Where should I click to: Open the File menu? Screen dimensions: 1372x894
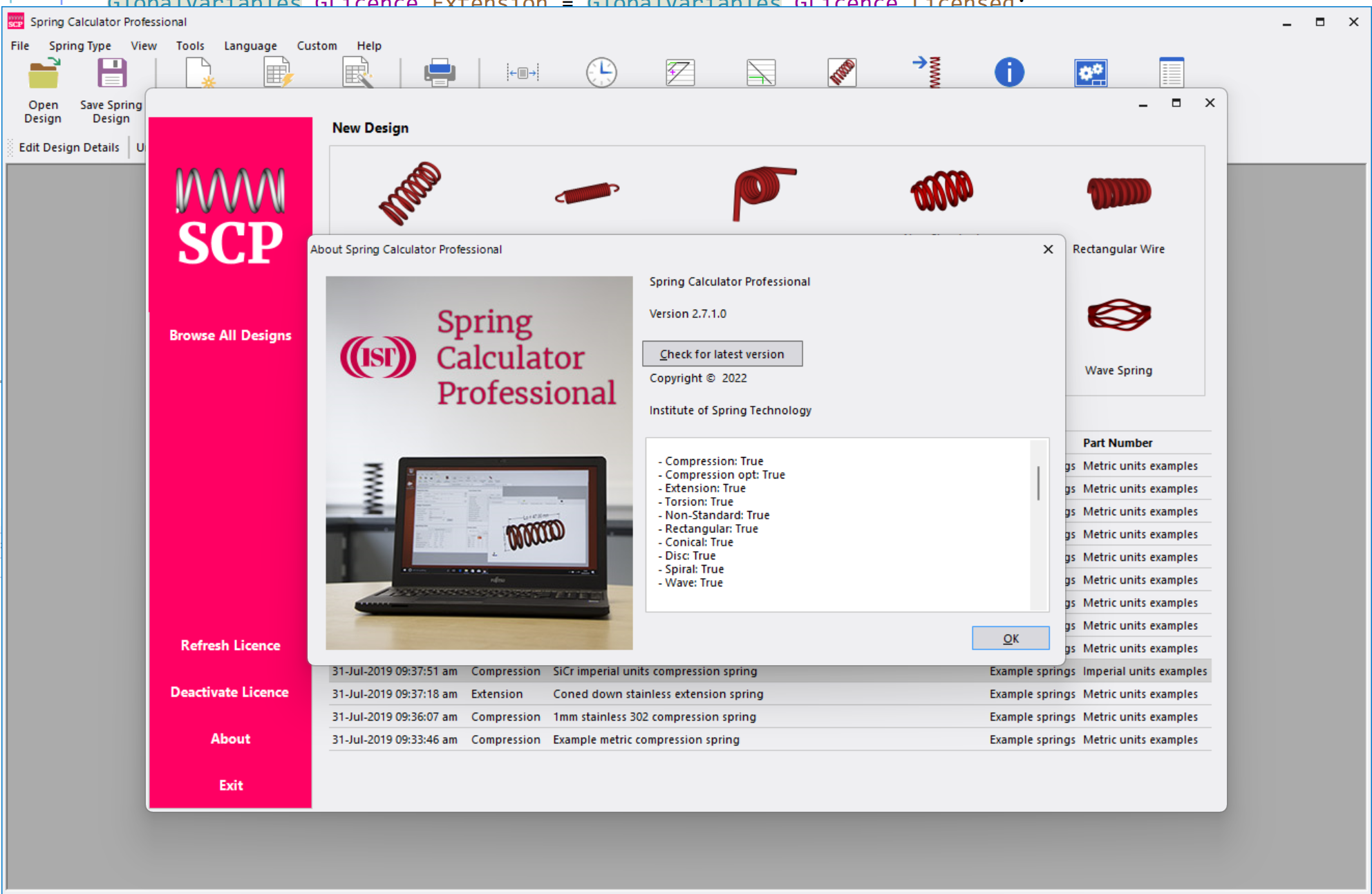20,46
